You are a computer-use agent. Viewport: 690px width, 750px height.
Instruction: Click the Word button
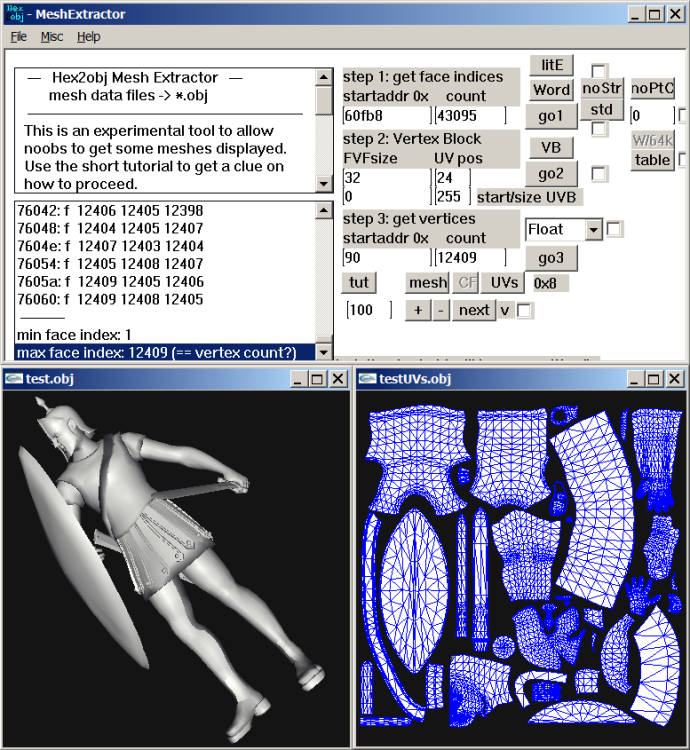[x=551, y=90]
